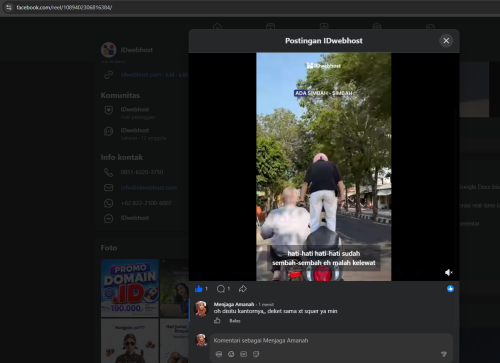
Task: Click commenter avatar of Menjaga Amanah
Action: [x=201, y=308]
